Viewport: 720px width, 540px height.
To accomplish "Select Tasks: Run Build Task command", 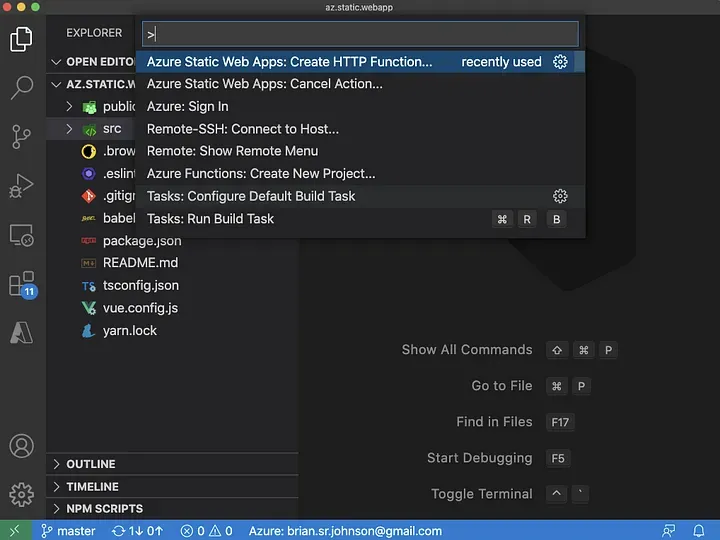I will pyautogui.click(x=360, y=219).
